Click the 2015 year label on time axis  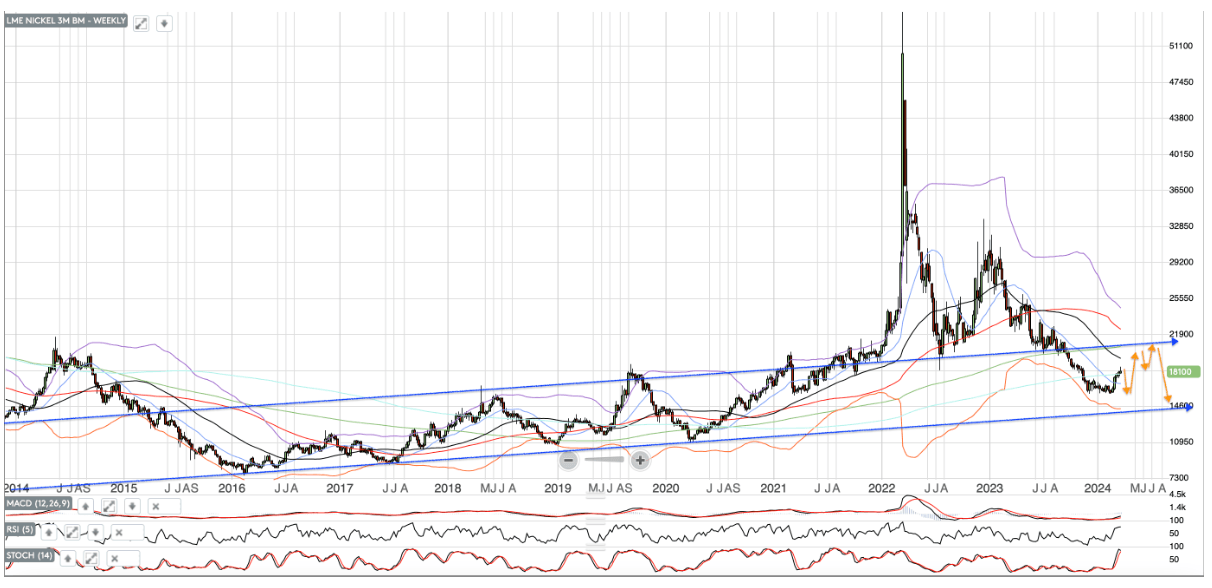tap(123, 488)
